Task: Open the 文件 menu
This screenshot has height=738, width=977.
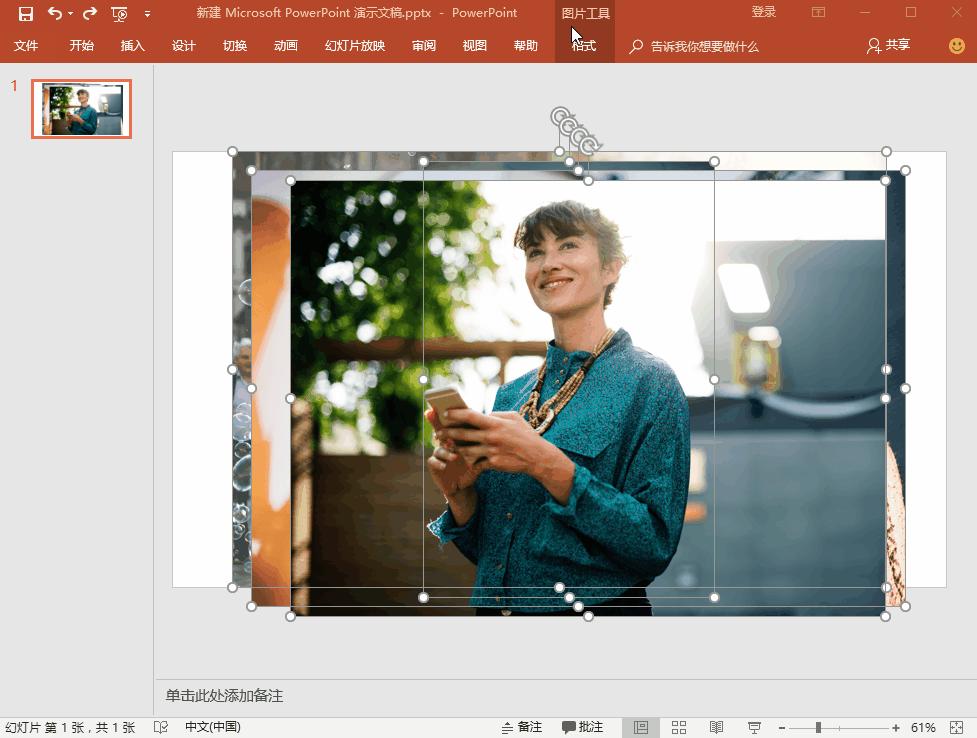Action: pos(26,45)
